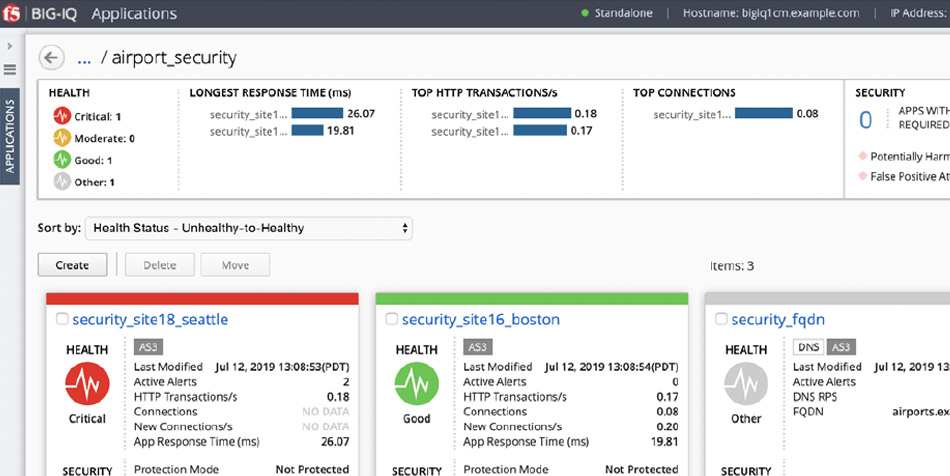Click the Applications header title
The width and height of the screenshot is (950, 476).
(x=134, y=14)
